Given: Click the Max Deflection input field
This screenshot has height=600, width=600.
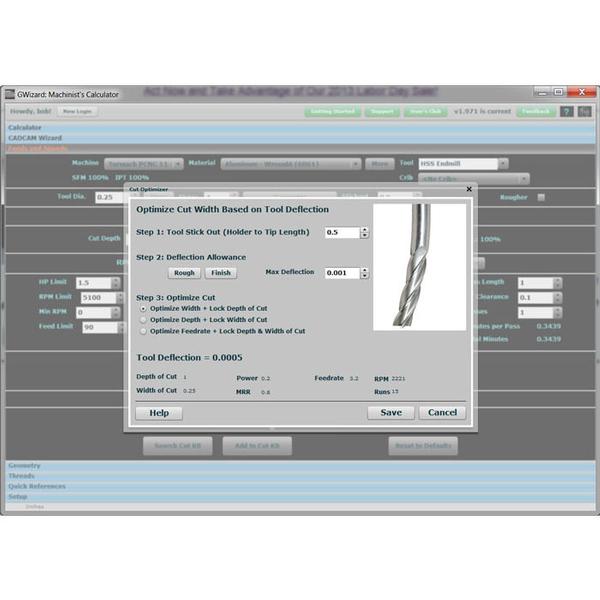Looking at the screenshot, I should pyautogui.click(x=340, y=273).
